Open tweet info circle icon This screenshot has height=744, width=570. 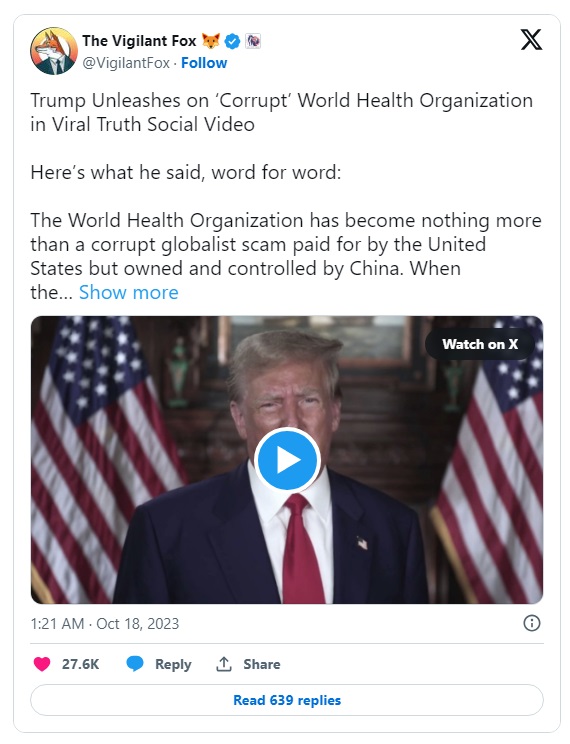click(532, 623)
